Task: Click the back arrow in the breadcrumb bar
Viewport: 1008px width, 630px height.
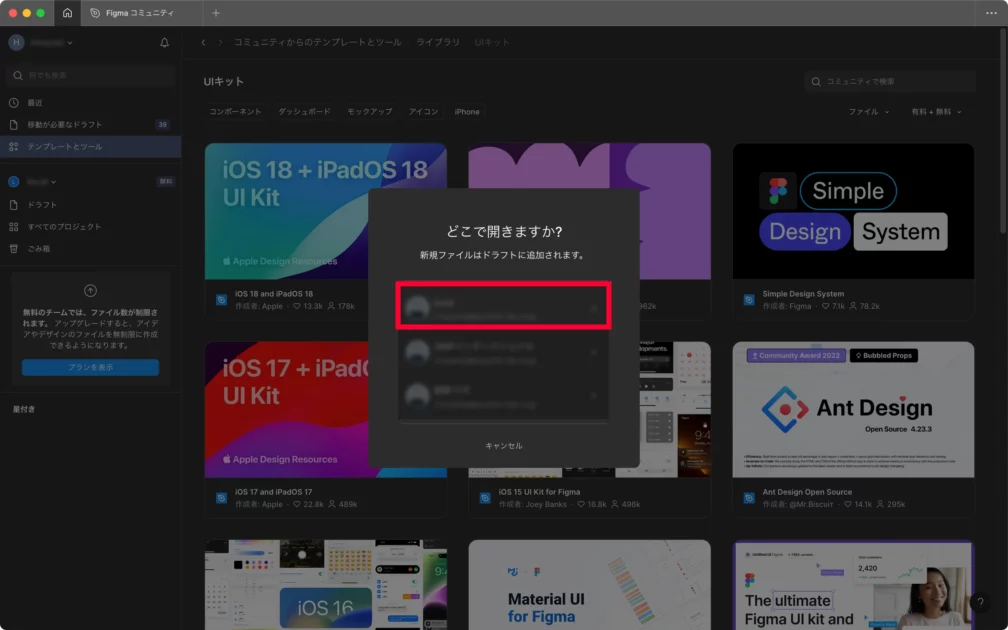Action: click(x=204, y=43)
